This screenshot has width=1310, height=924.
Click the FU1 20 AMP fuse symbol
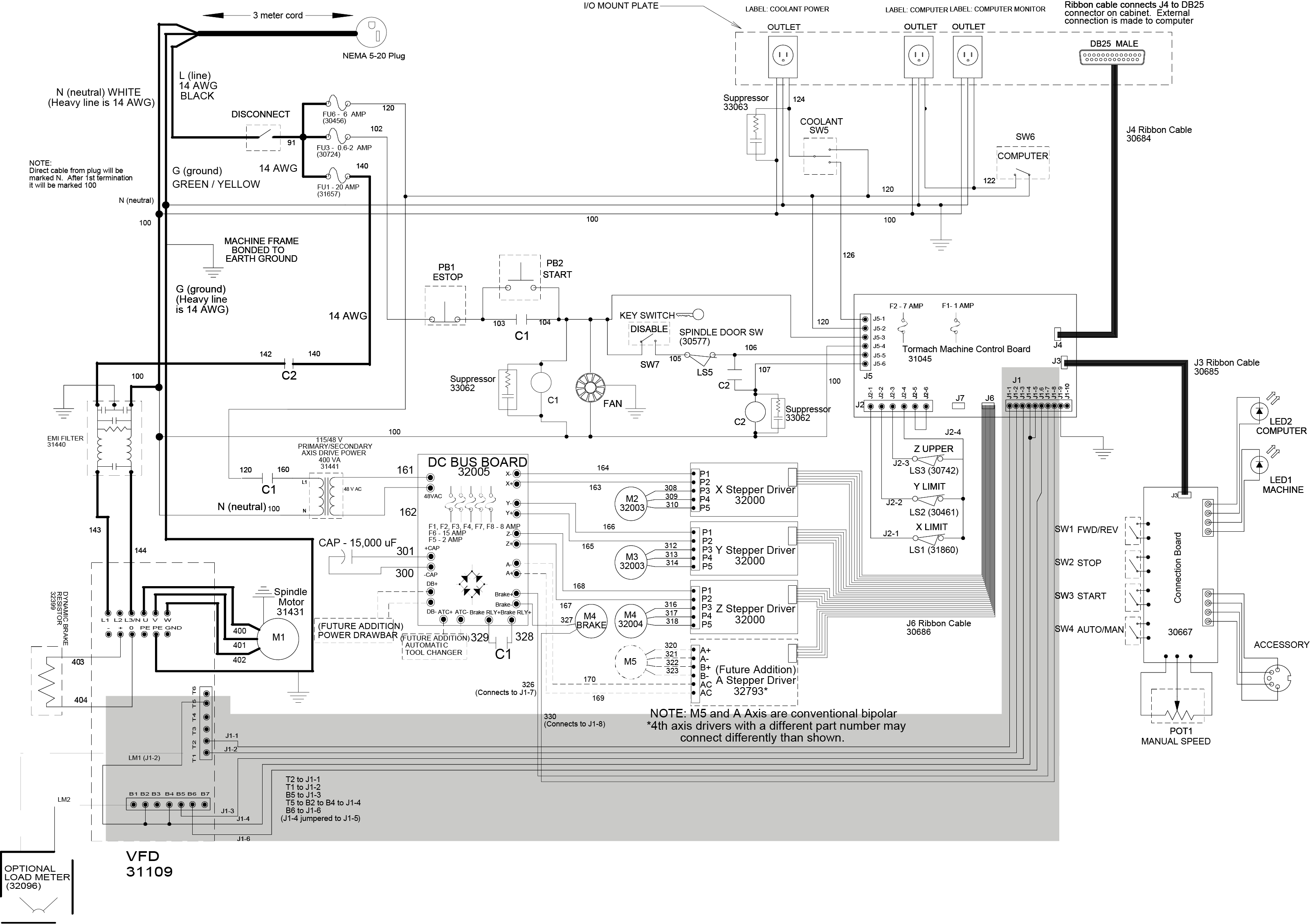click(x=337, y=176)
